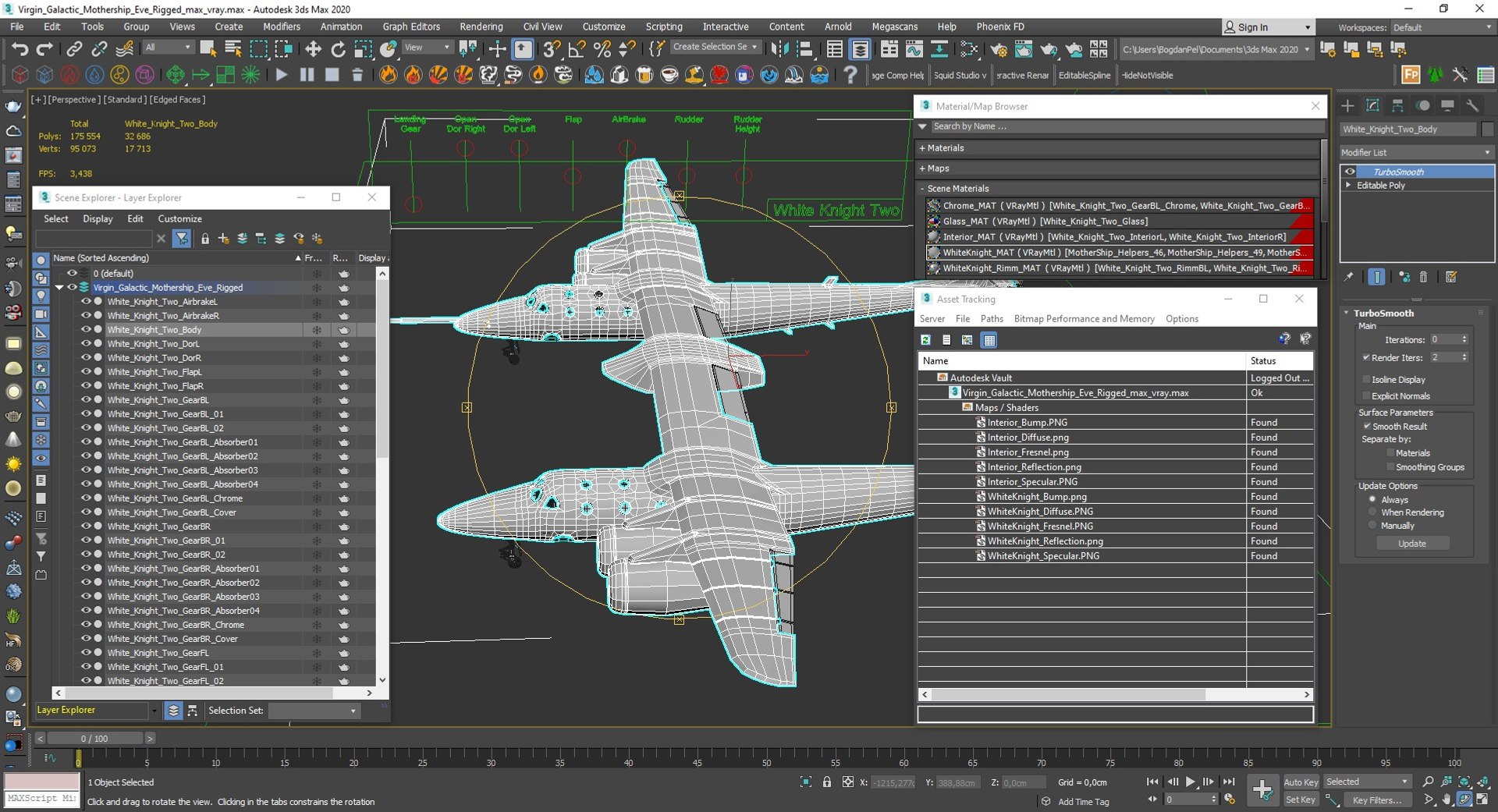Toggle the Smooth Result checkbox
The image size is (1498, 812).
click(x=1367, y=426)
